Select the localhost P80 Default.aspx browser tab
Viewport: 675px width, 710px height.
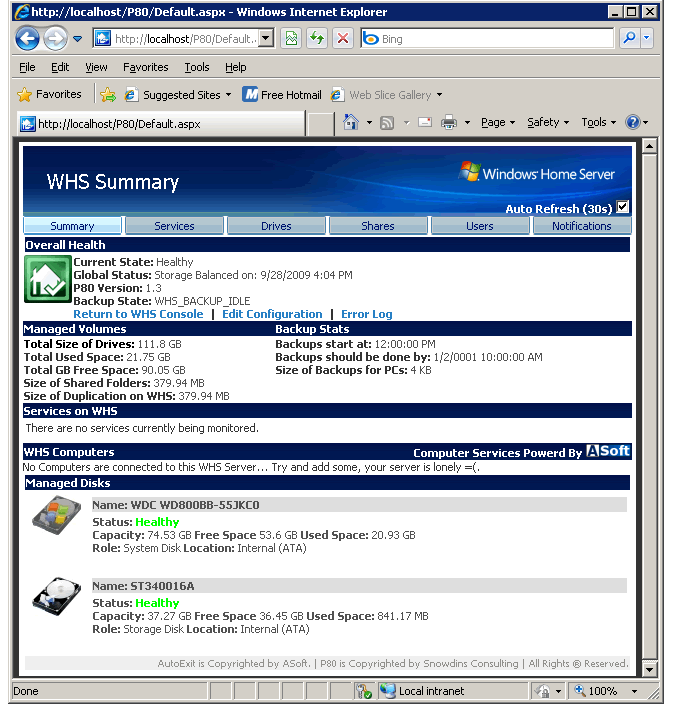[161, 124]
